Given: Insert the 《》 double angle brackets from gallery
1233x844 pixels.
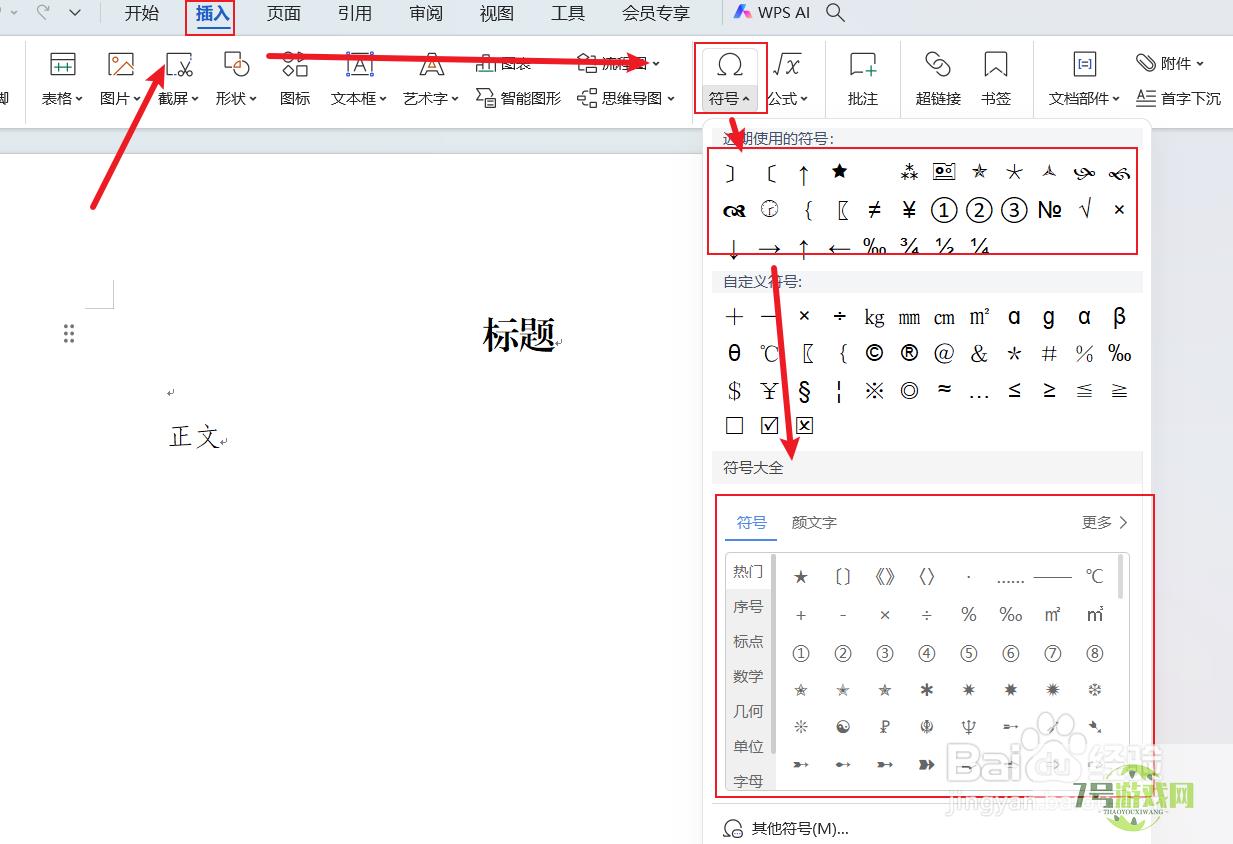Looking at the screenshot, I should coord(884,577).
